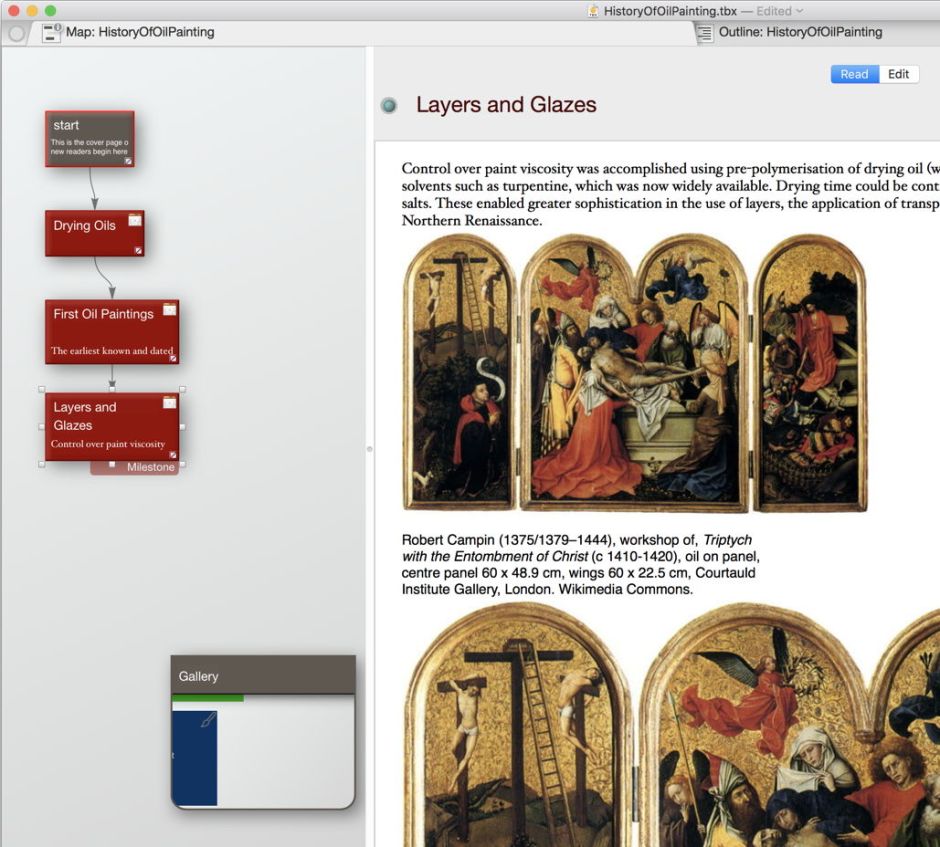The height and width of the screenshot is (847, 940).
Task: Click the link widget corner of Drying Oils note
Action: 138,250
